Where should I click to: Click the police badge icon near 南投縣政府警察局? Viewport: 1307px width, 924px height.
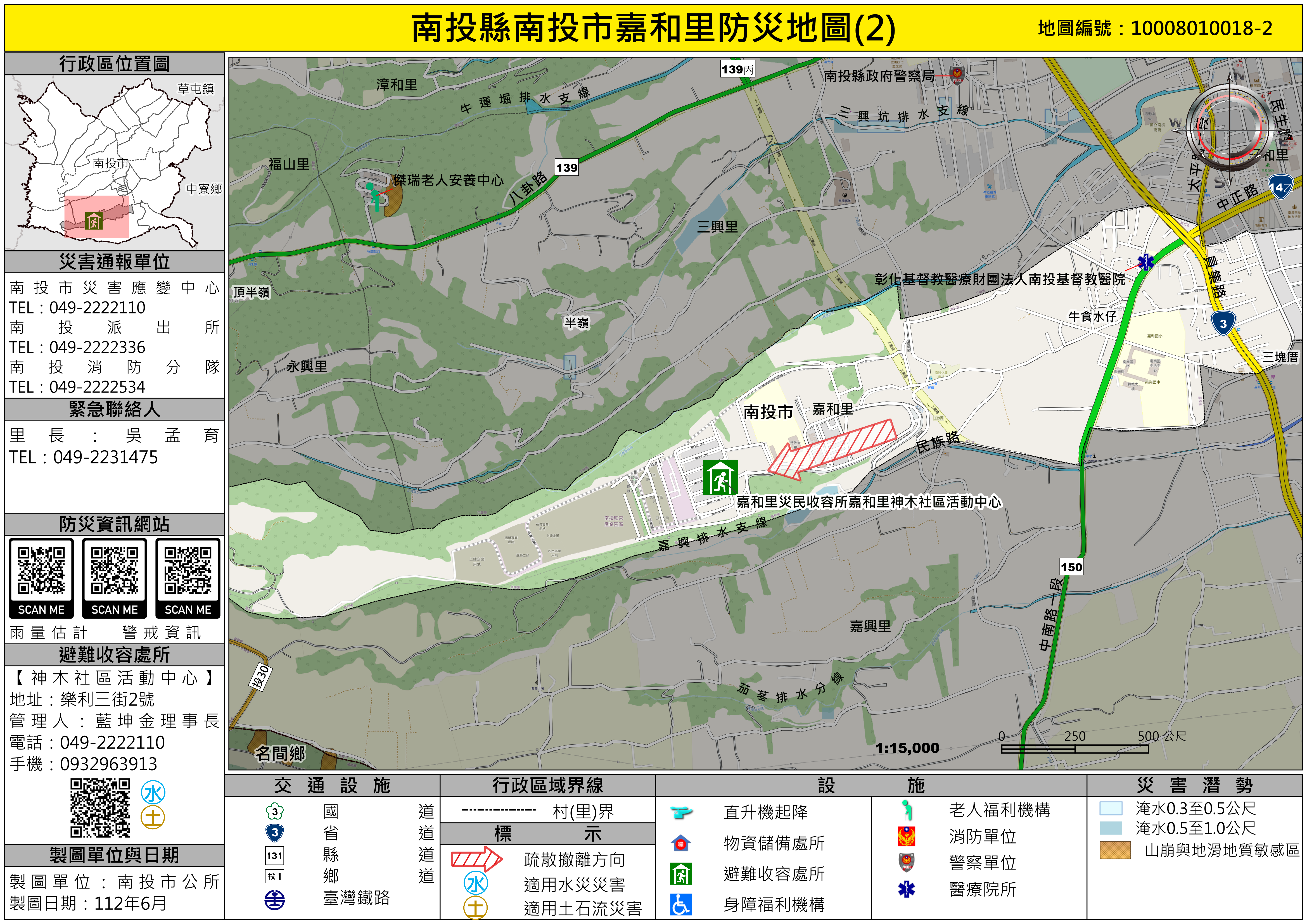pos(957,75)
